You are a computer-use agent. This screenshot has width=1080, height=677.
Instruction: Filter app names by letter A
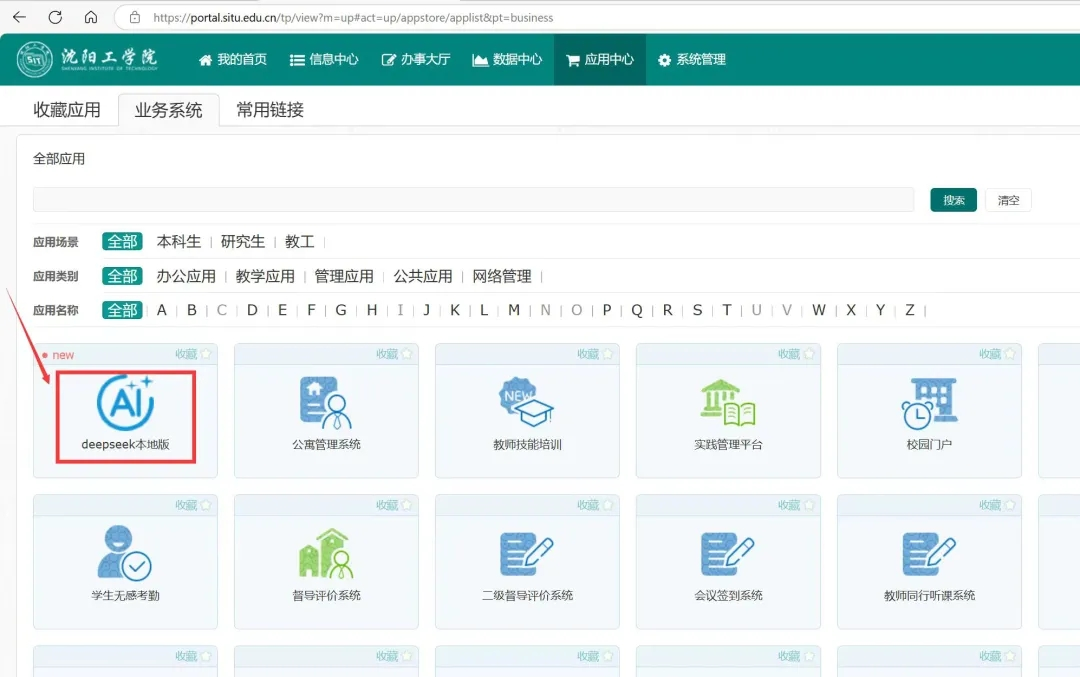click(162, 311)
